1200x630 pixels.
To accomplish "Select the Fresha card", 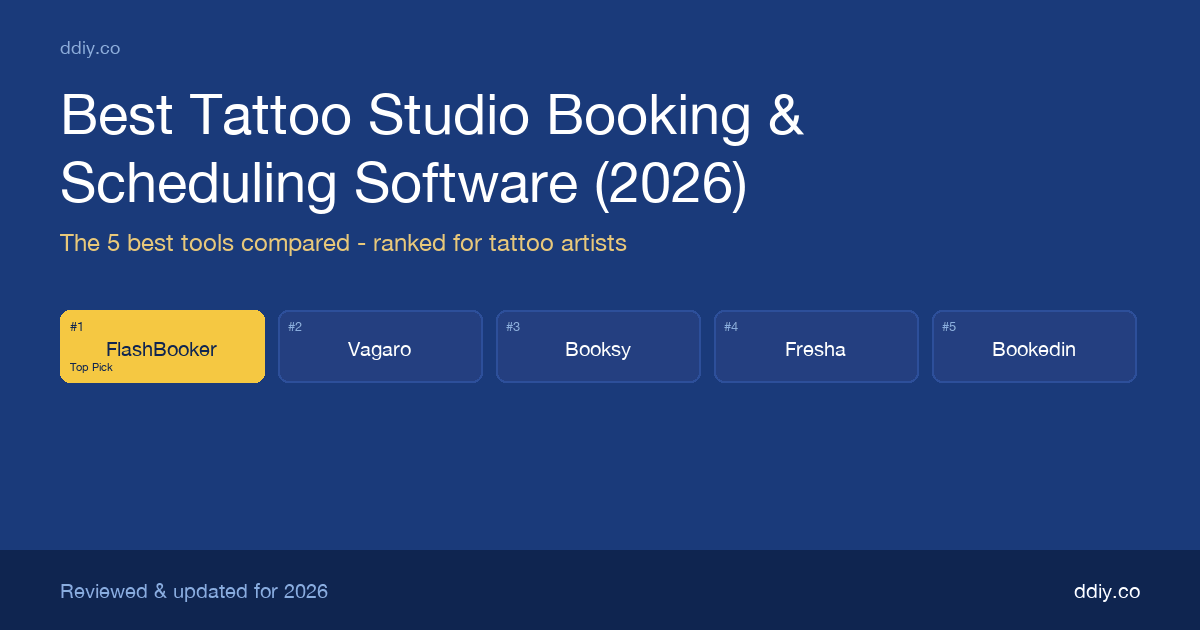I will coord(816,346).
